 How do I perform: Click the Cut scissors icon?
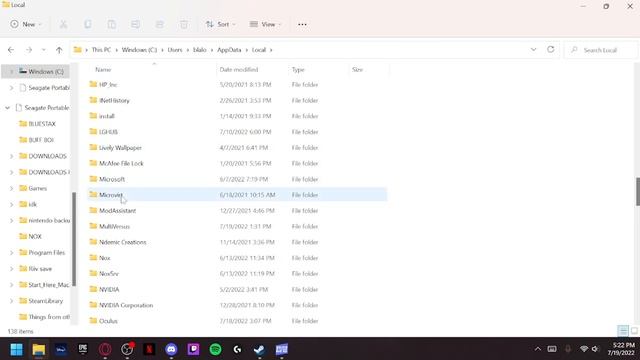(63, 24)
